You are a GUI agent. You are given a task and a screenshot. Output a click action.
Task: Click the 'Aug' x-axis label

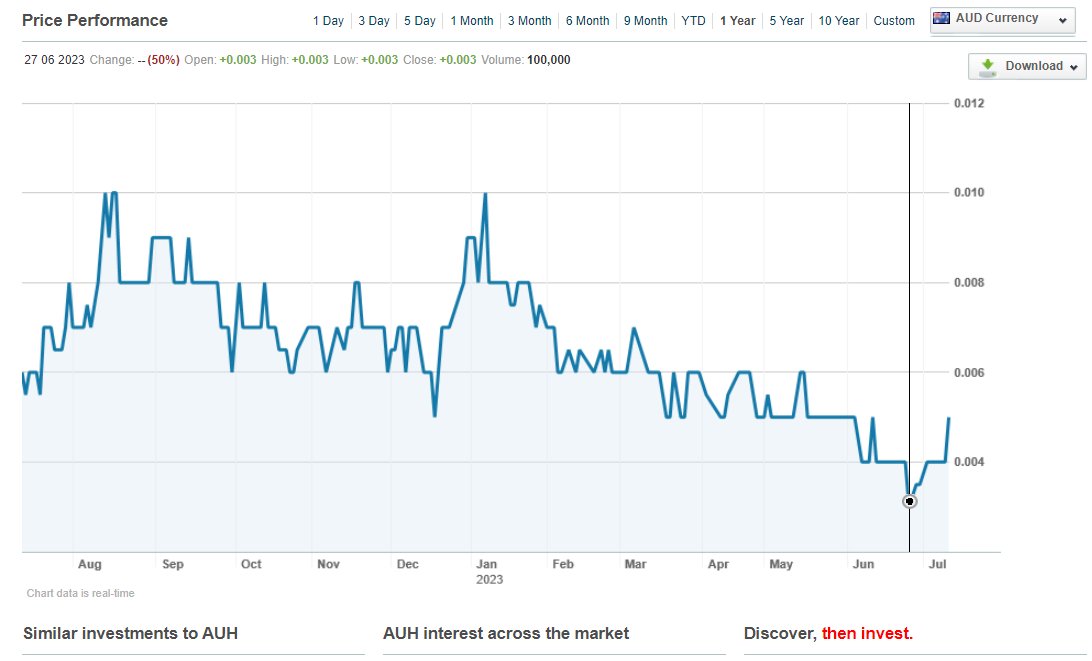pos(89,564)
